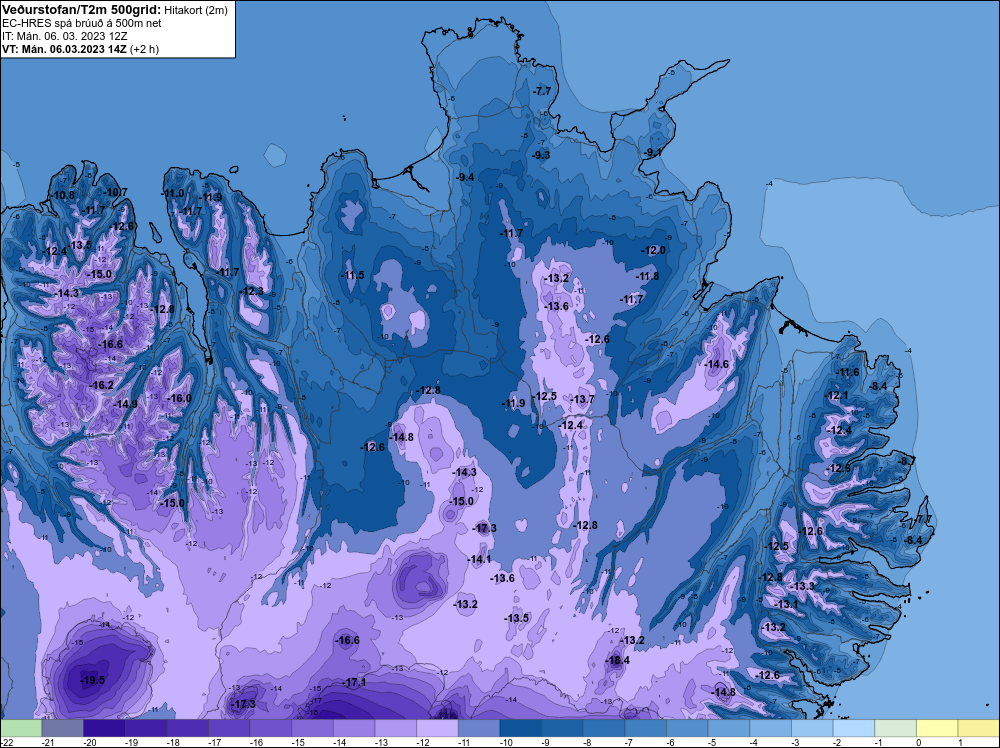Screen dimensions: 1000x748
Task: Pick the dark blue legend swatch right of -10
Action: [x=520, y=728]
